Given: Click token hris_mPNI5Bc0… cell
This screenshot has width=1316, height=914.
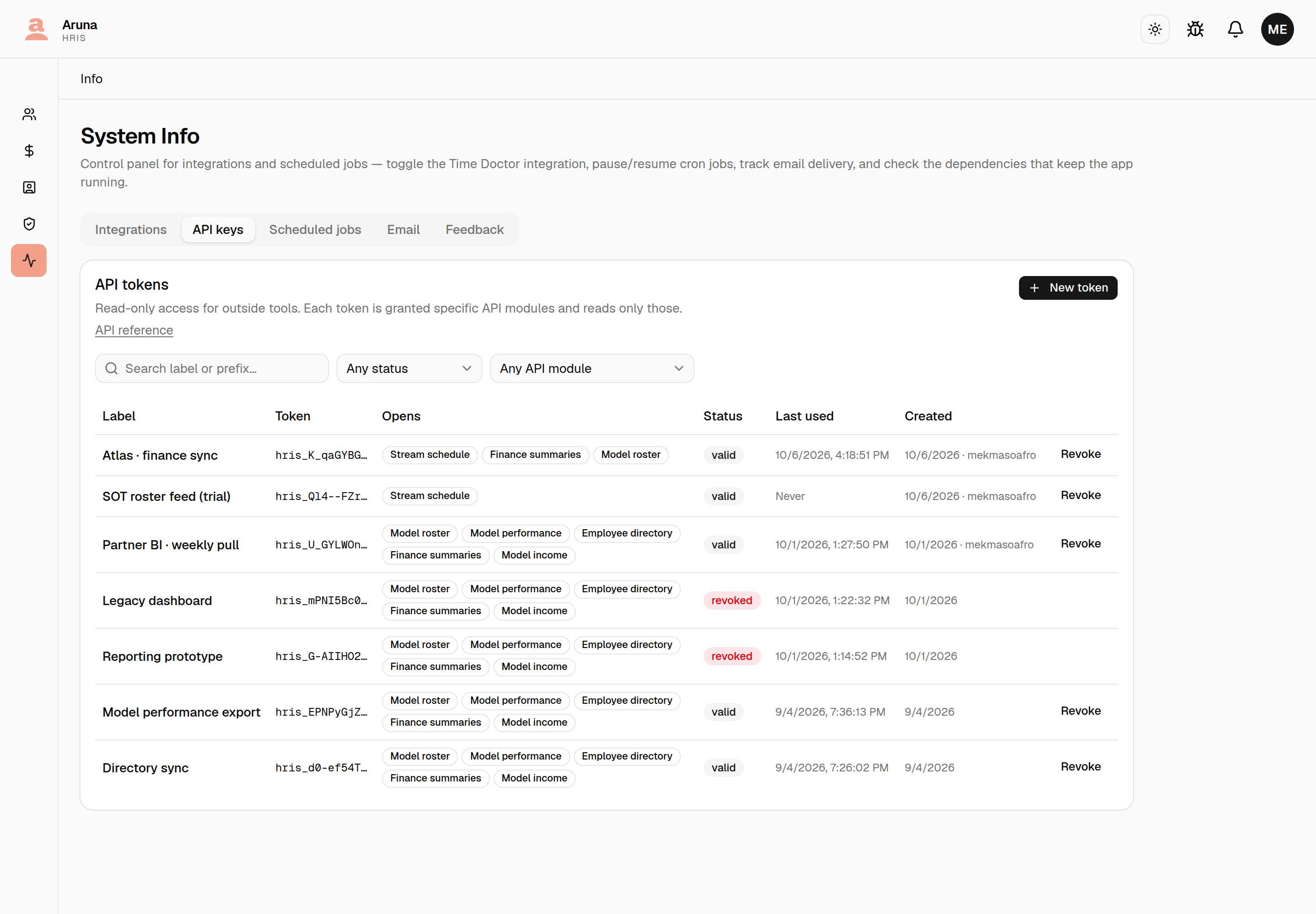Looking at the screenshot, I should tap(321, 601).
